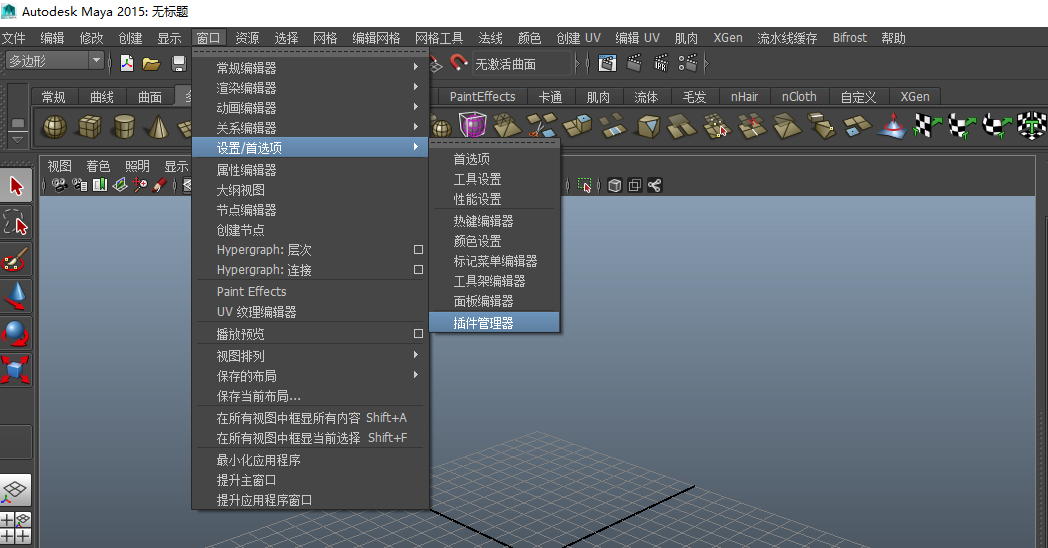This screenshot has width=1048, height=548.
Task: Expand the 保存的布局 submenu
Action: point(310,376)
